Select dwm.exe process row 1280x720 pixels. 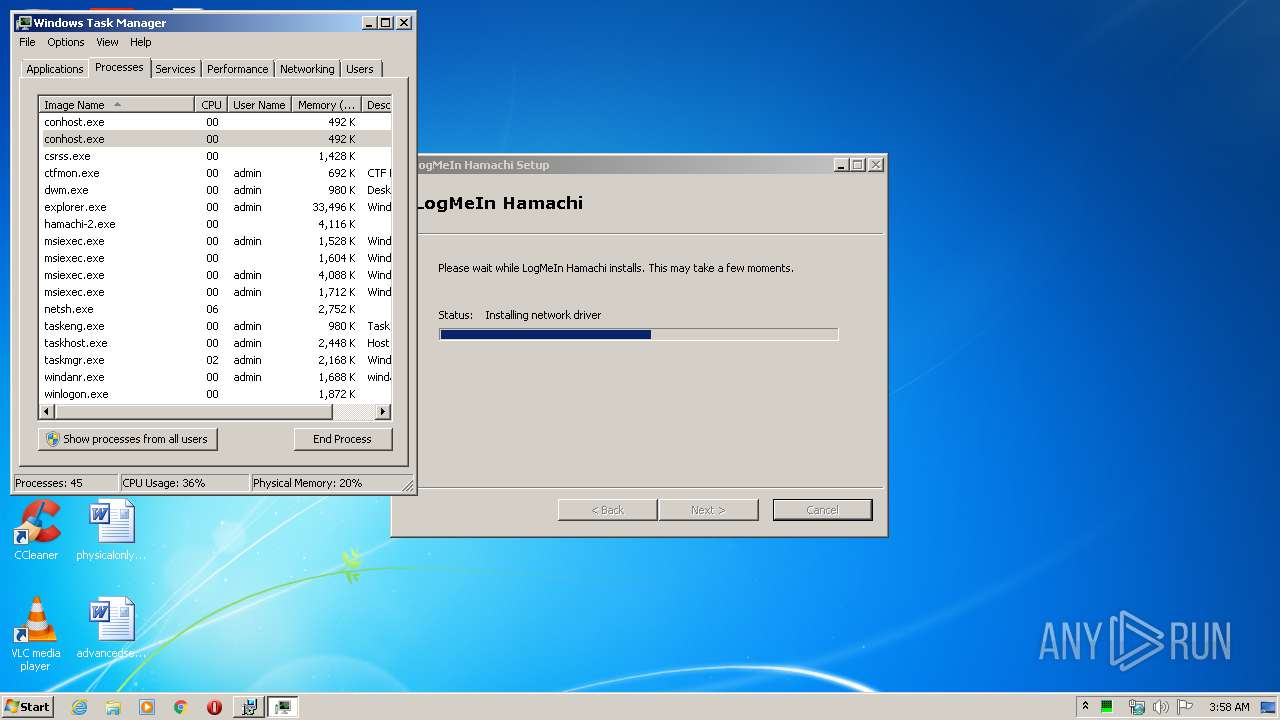pos(216,190)
